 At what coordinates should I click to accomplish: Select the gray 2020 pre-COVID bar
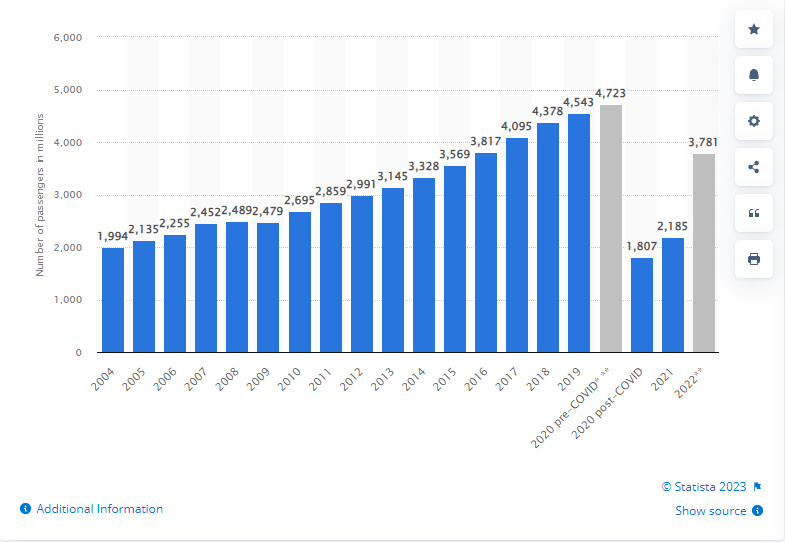[x=610, y=229]
